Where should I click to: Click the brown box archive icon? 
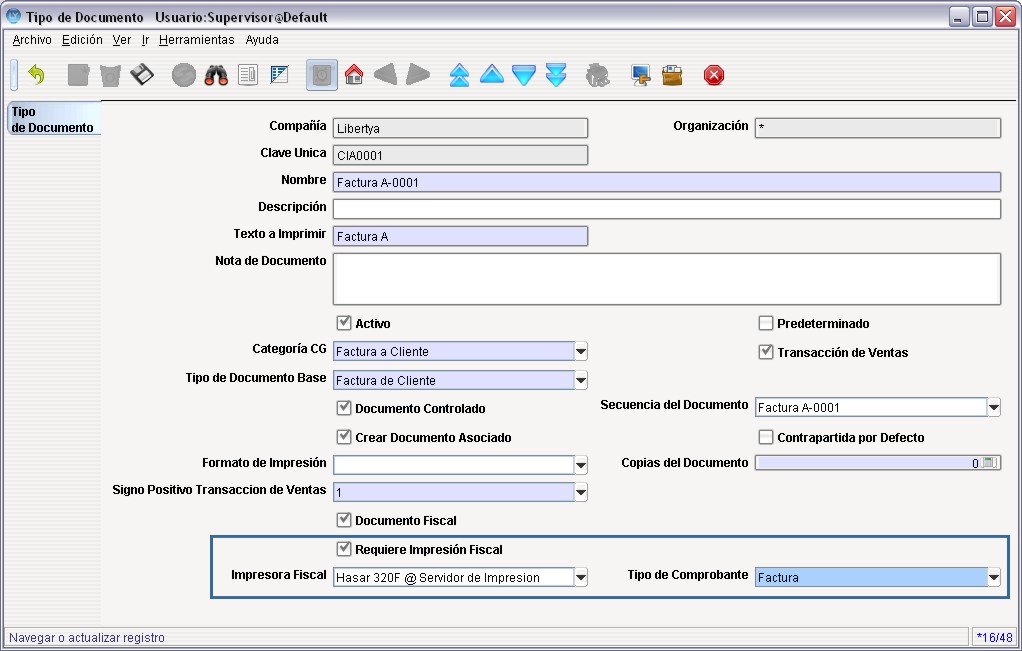coord(672,75)
